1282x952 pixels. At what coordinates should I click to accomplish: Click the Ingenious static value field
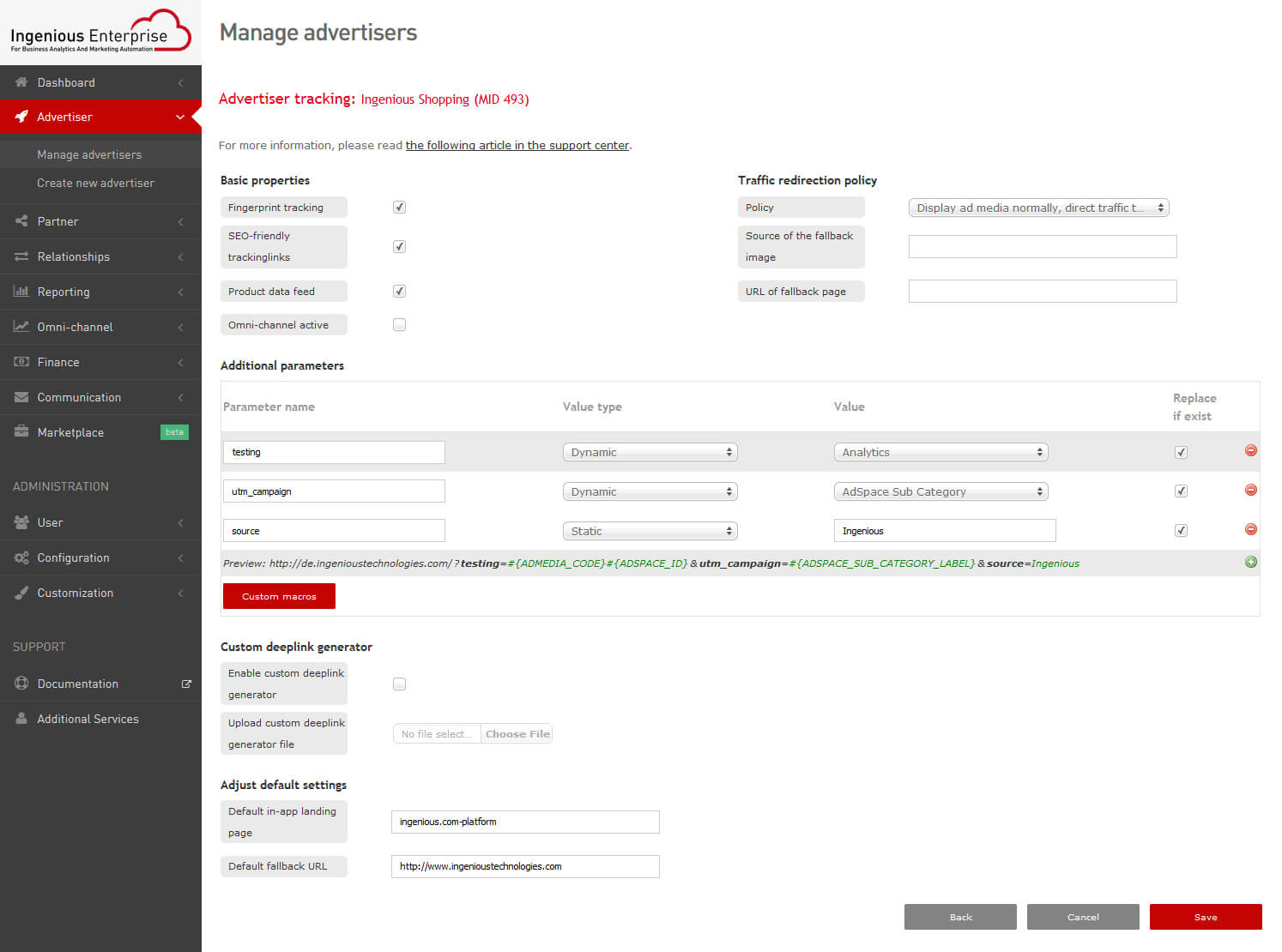(945, 531)
